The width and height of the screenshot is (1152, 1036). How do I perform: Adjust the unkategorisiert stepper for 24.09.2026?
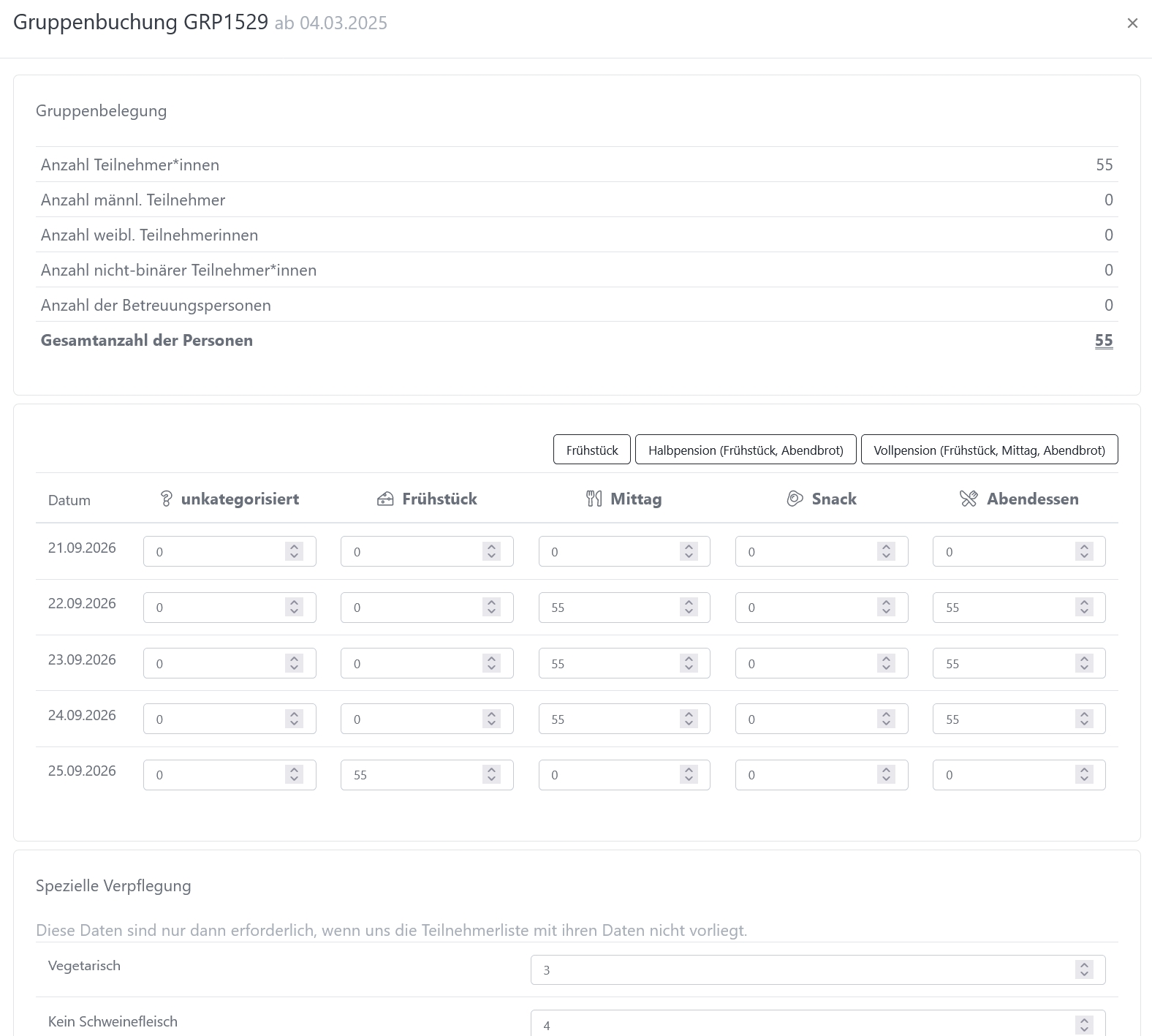click(x=294, y=719)
